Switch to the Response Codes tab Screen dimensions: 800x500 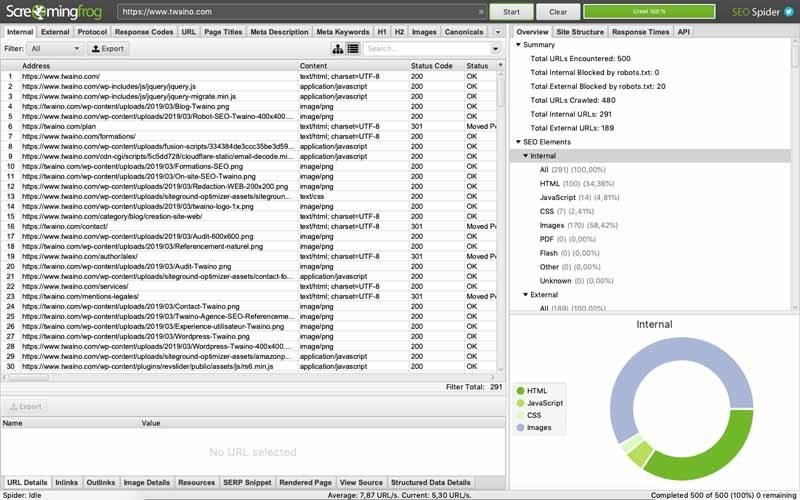pyautogui.click(x=144, y=32)
